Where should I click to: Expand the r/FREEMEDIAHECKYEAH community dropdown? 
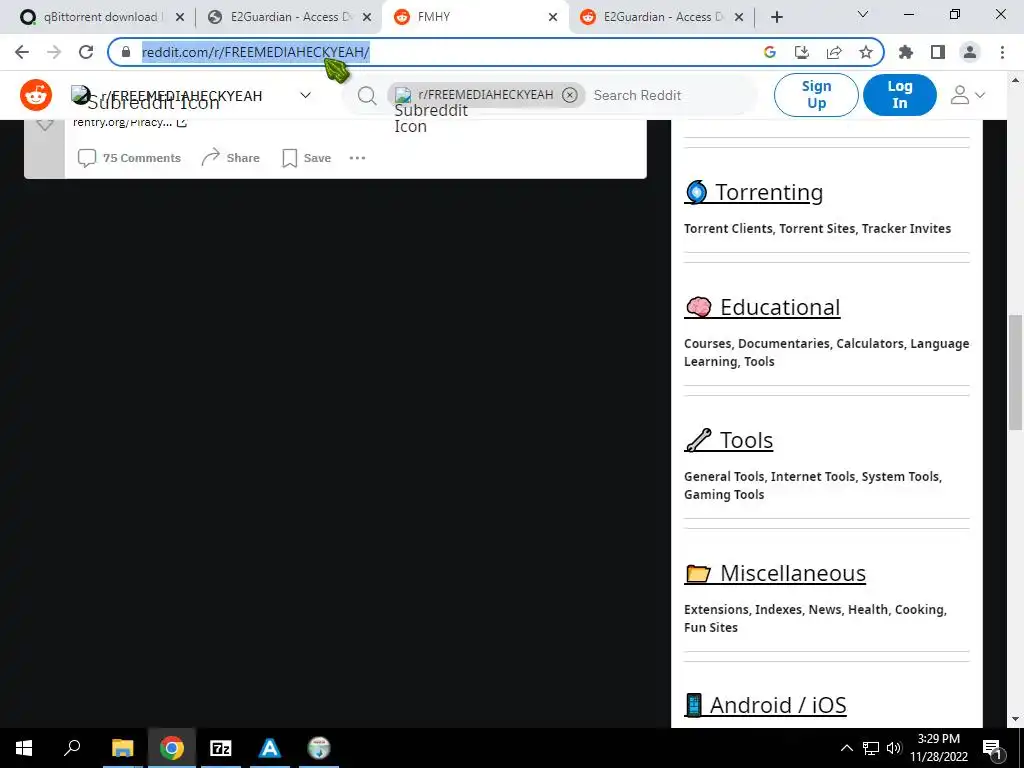(305, 95)
